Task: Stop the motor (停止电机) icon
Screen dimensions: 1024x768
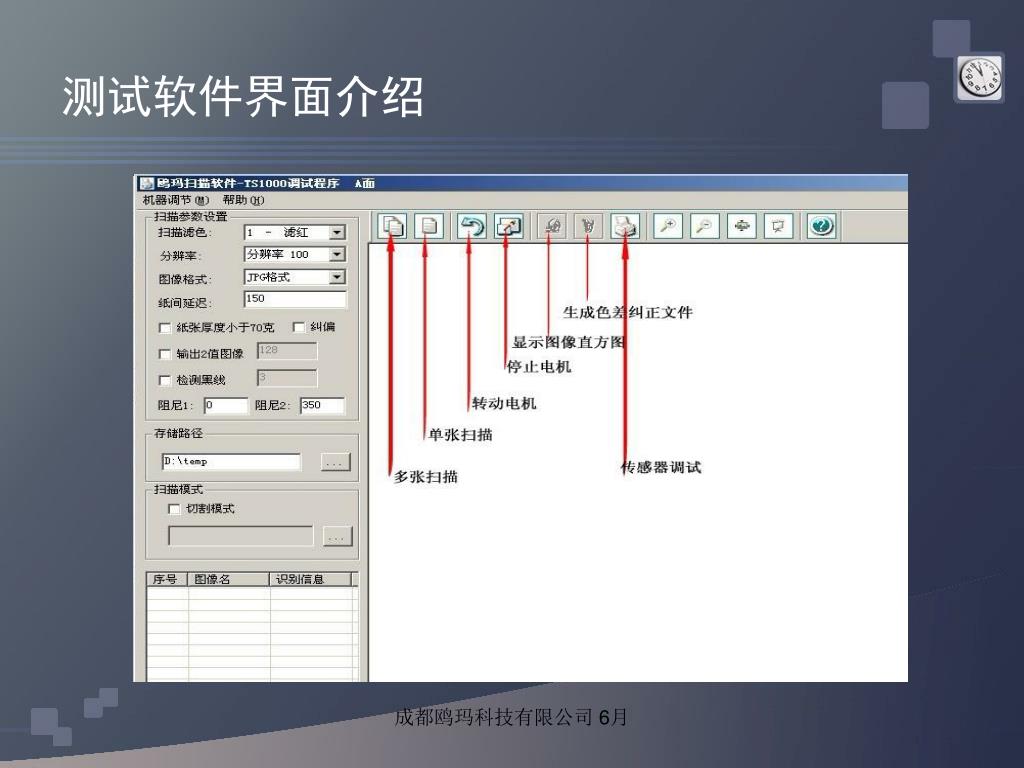Action: 508,227
